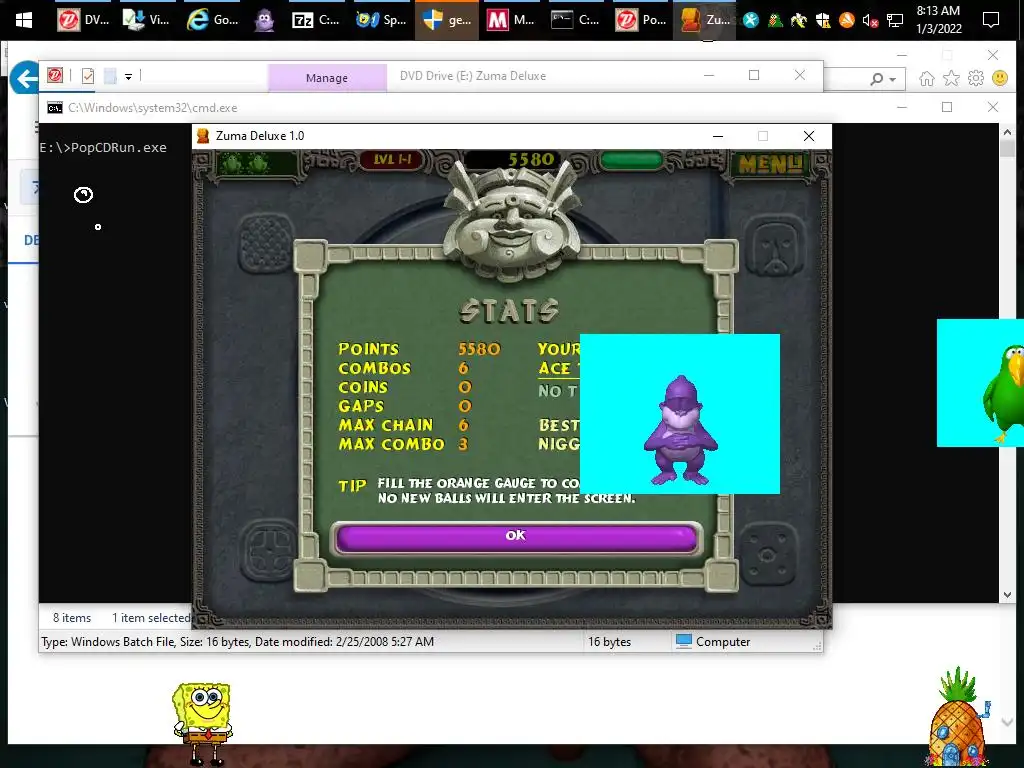Click the browser search magnifier icon
1024x768 pixels.
[876, 79]
